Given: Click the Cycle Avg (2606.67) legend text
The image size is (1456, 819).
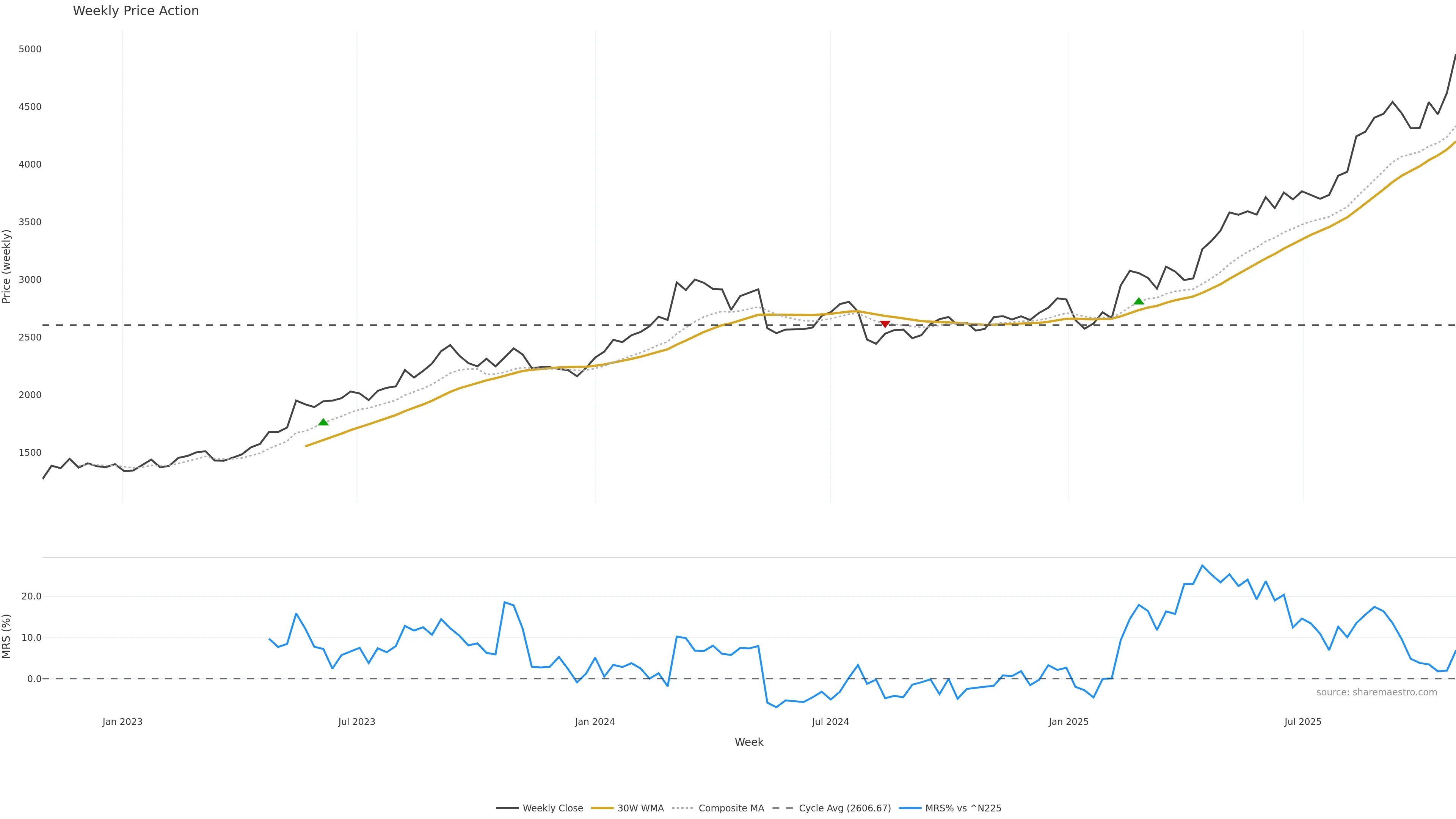Looking at the screenshot, I should click(x=844, y=808).
